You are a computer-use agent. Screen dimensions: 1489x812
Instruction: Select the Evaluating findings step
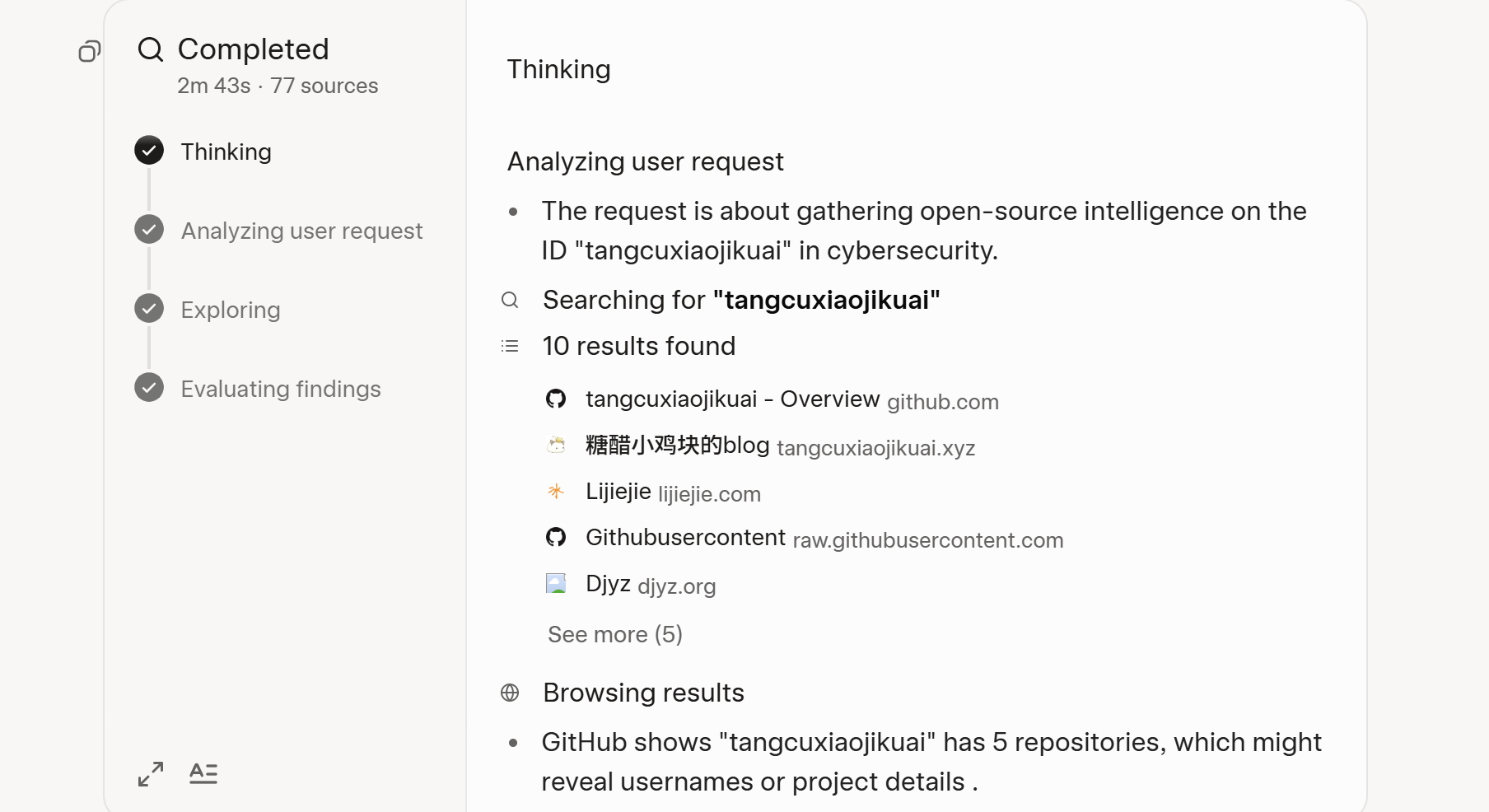tap(281, 389)
